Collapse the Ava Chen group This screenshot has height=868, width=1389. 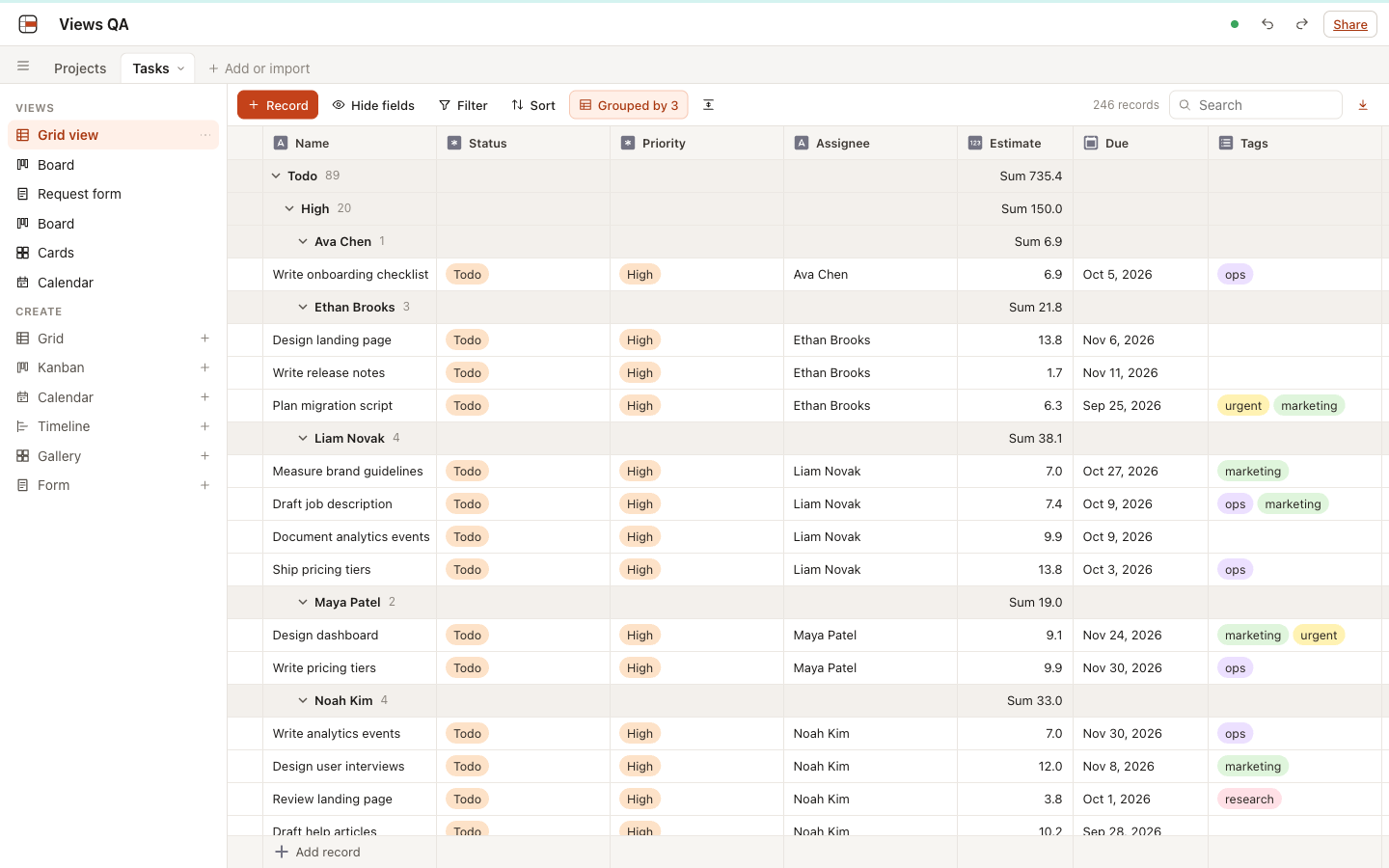(x=303, y=241)
